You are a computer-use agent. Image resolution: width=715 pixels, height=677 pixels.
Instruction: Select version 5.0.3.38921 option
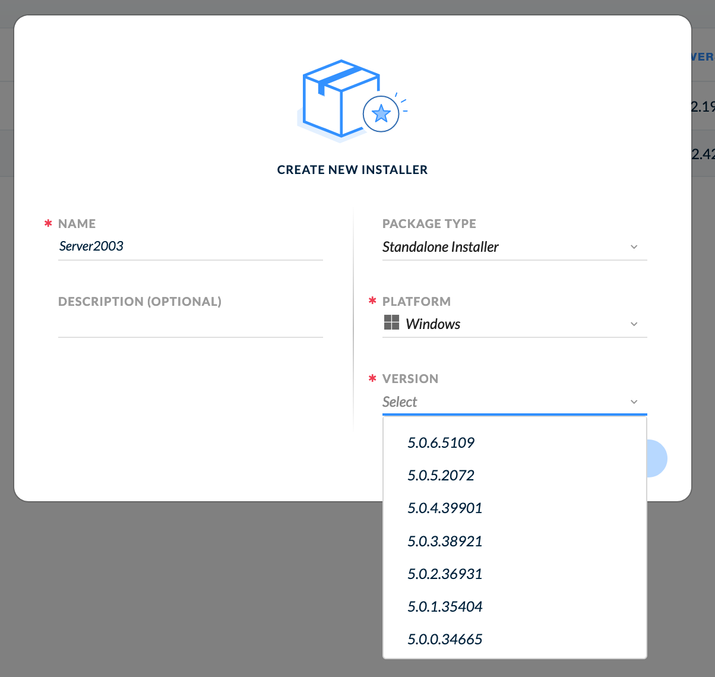click(445, 541)
